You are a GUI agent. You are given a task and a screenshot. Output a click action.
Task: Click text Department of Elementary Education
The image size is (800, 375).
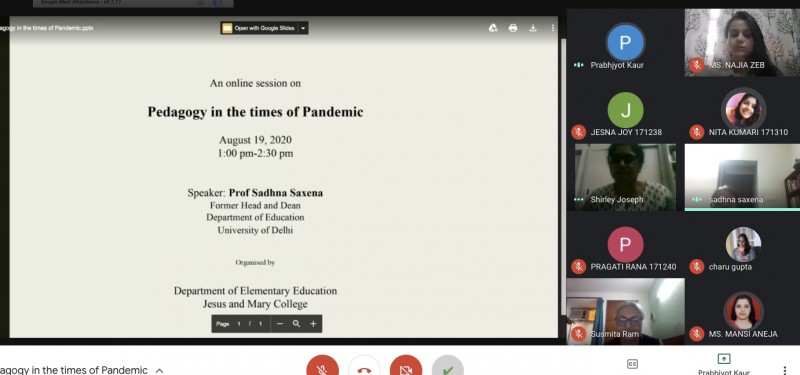(x=255, y=291)
